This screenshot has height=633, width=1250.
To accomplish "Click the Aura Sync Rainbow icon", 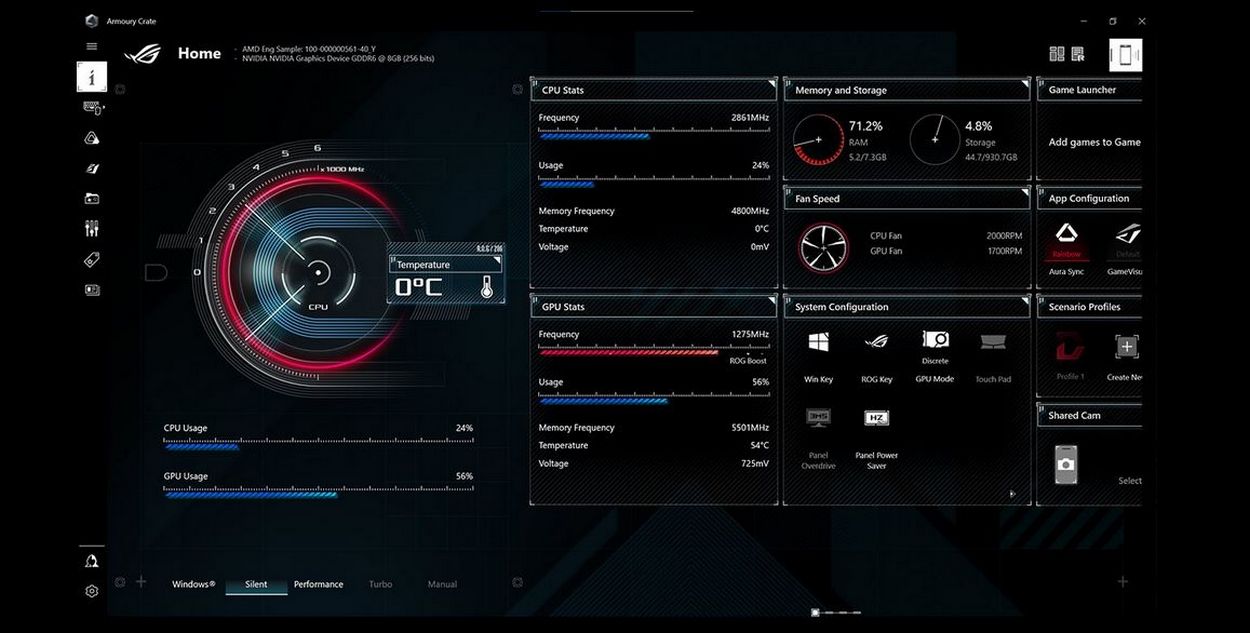I will coord(1066,234).
